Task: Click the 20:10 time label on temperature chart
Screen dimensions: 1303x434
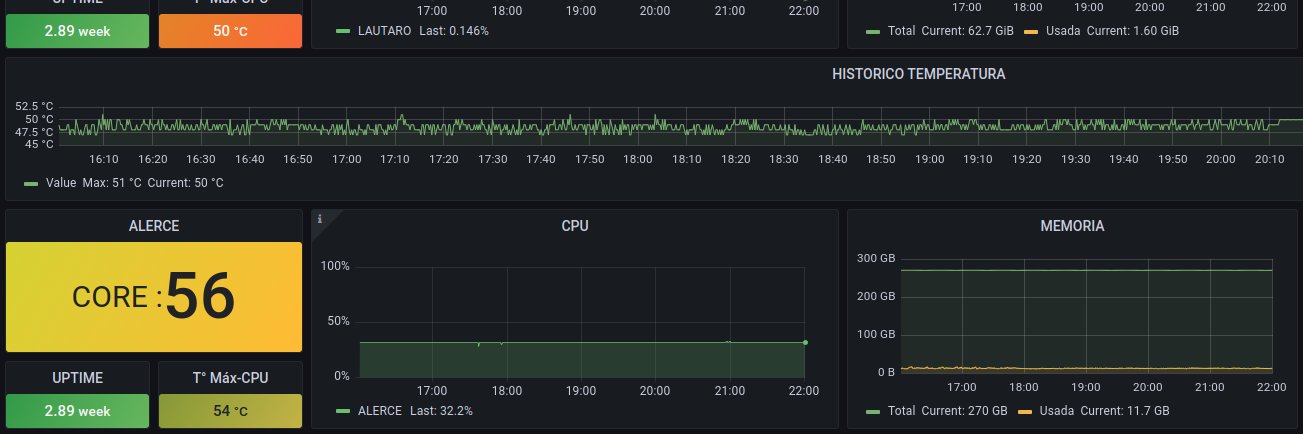Action: [1270, 159]
